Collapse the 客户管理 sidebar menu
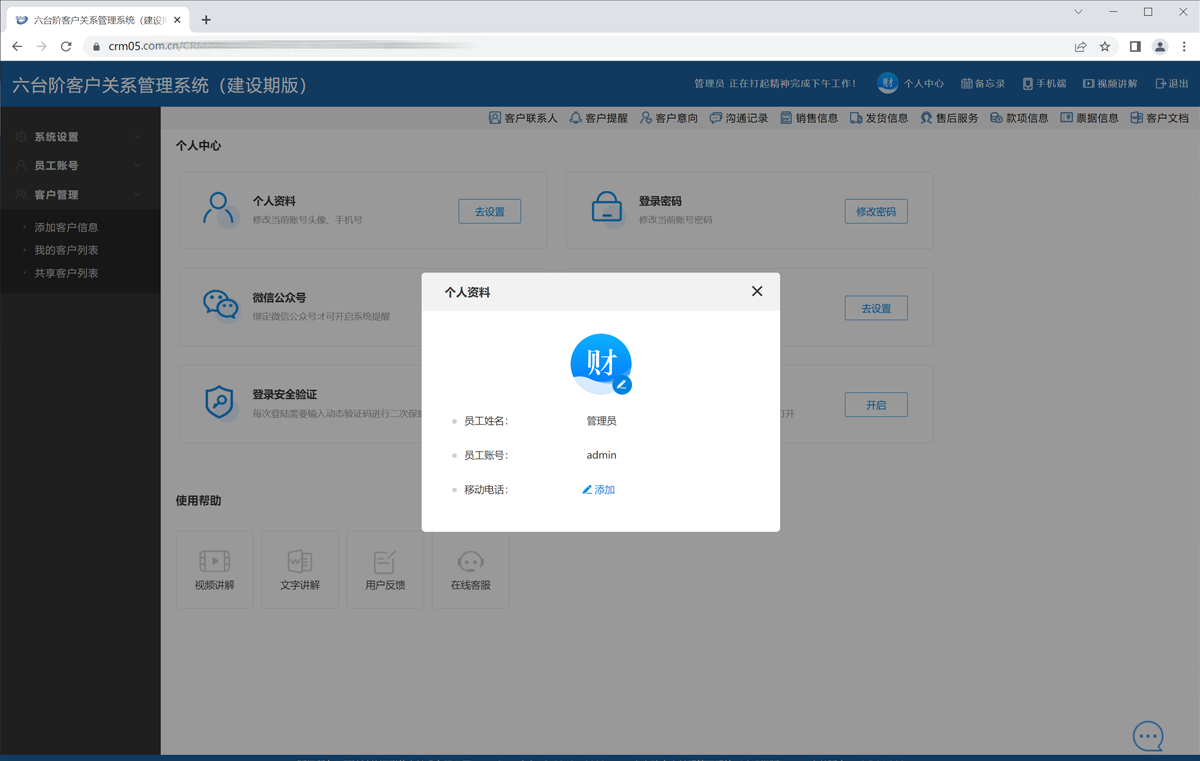 click(80, 195)
